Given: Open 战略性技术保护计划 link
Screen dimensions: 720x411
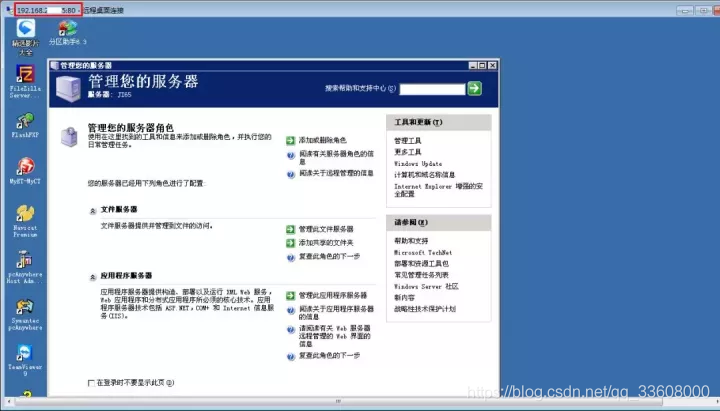Looking at the screenshot, I should pyautogui.click(x=425, y=309).
